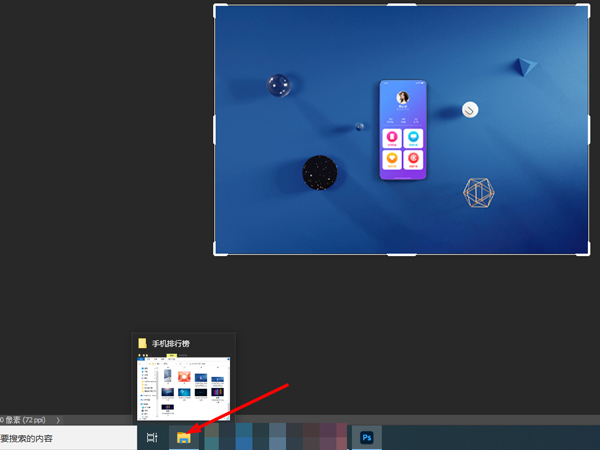Open File Explorer from the taskbar

tap(183, 437)
